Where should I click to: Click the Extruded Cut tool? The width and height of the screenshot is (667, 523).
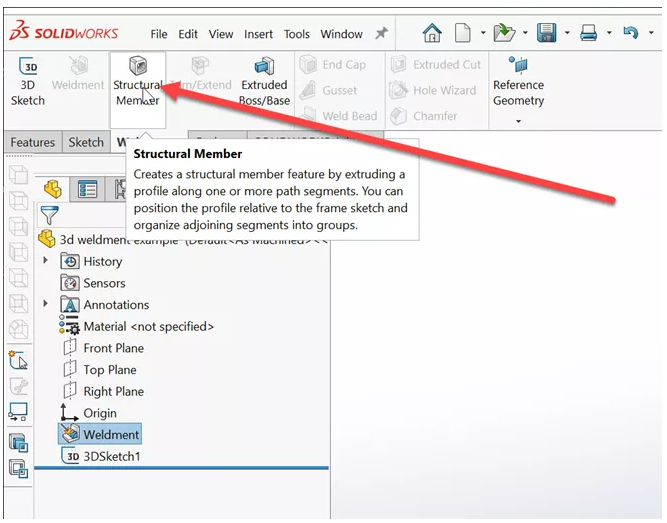436,65
